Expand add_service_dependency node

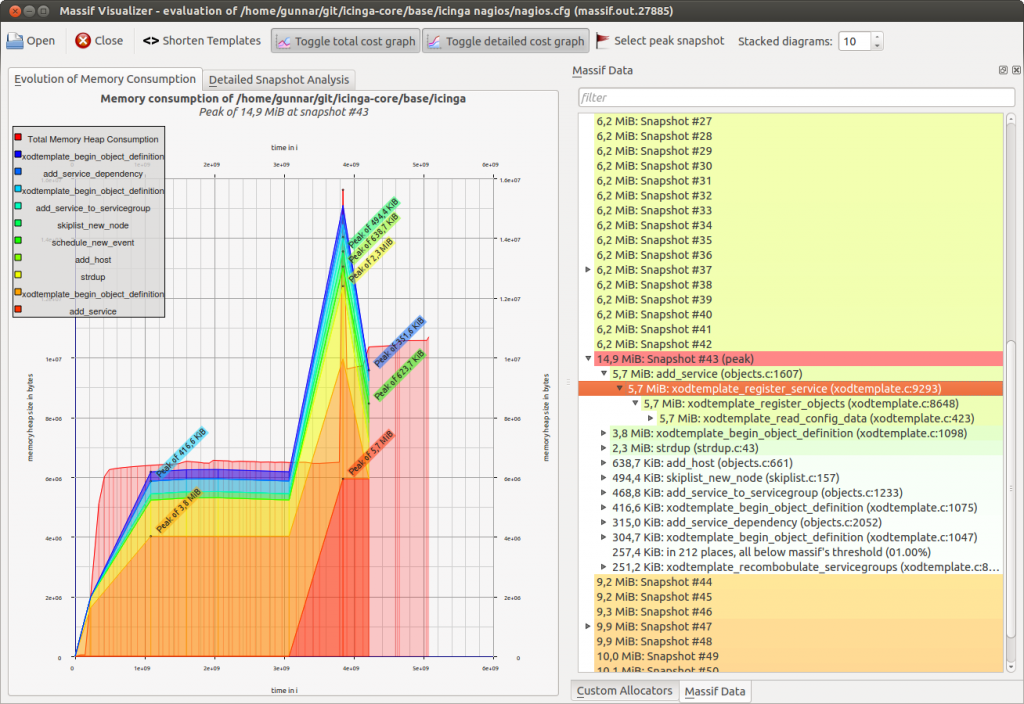coord(604,522)
